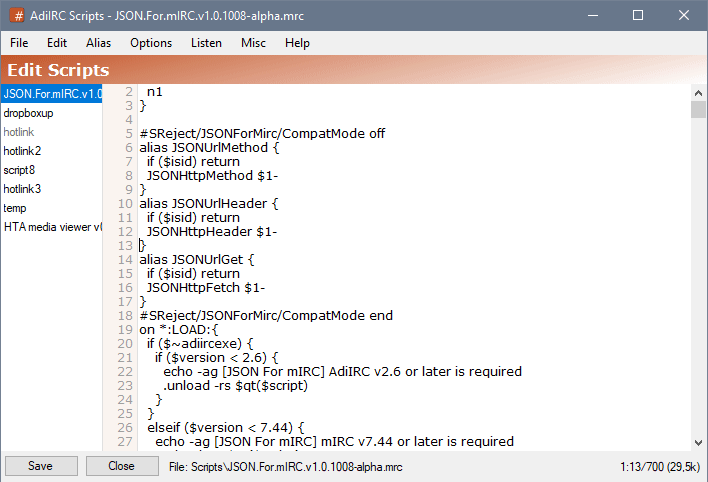Viewport: 708px width, 482px height.
Task: Click 'alias JSONUrlGet {' line
Action: coord(197,260)
